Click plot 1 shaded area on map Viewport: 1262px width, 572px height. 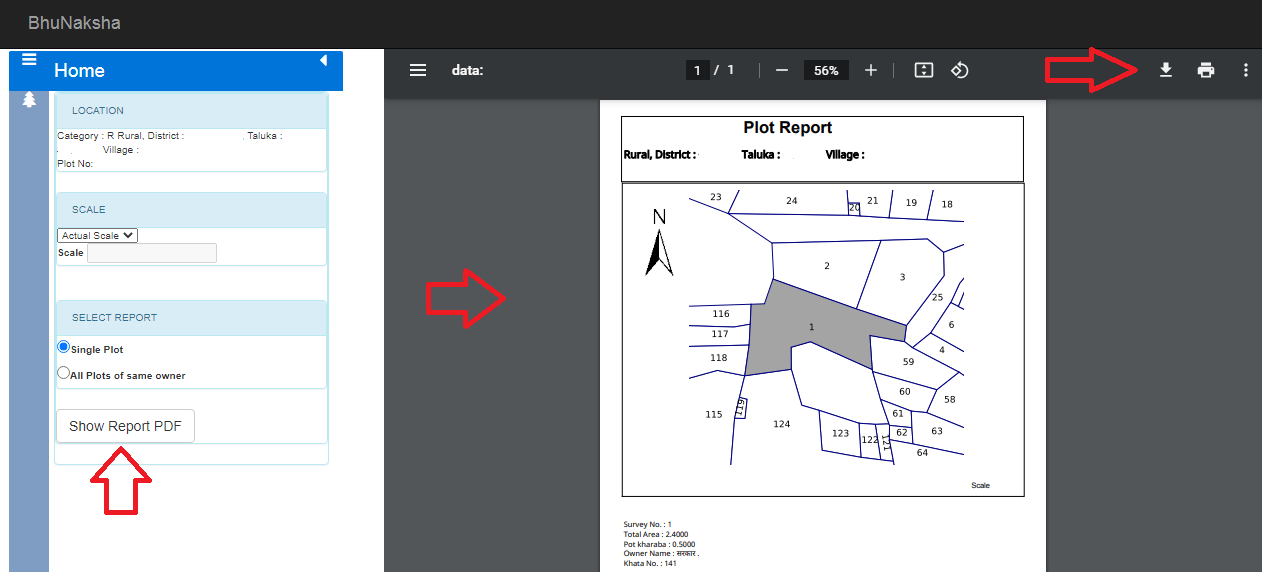[x=810, y=327]
